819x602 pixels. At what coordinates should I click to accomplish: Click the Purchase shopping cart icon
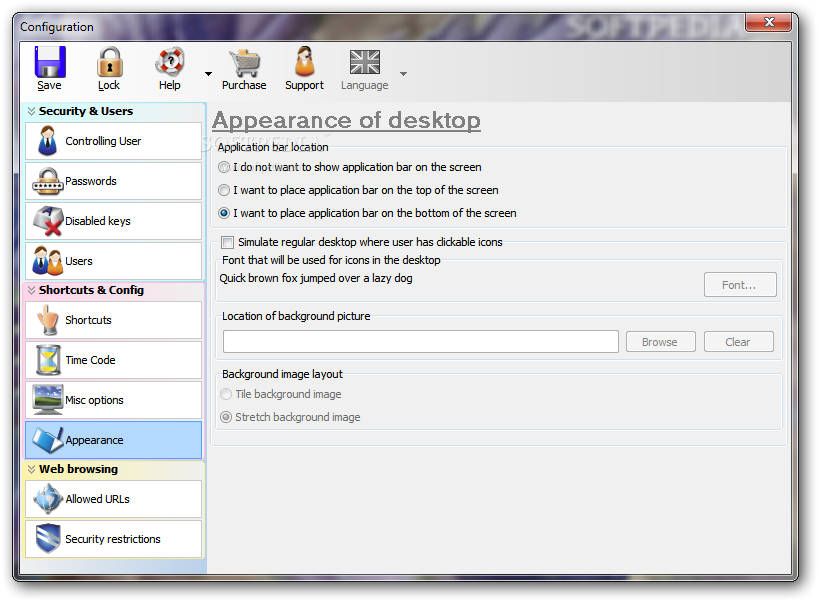click(244, 62)
